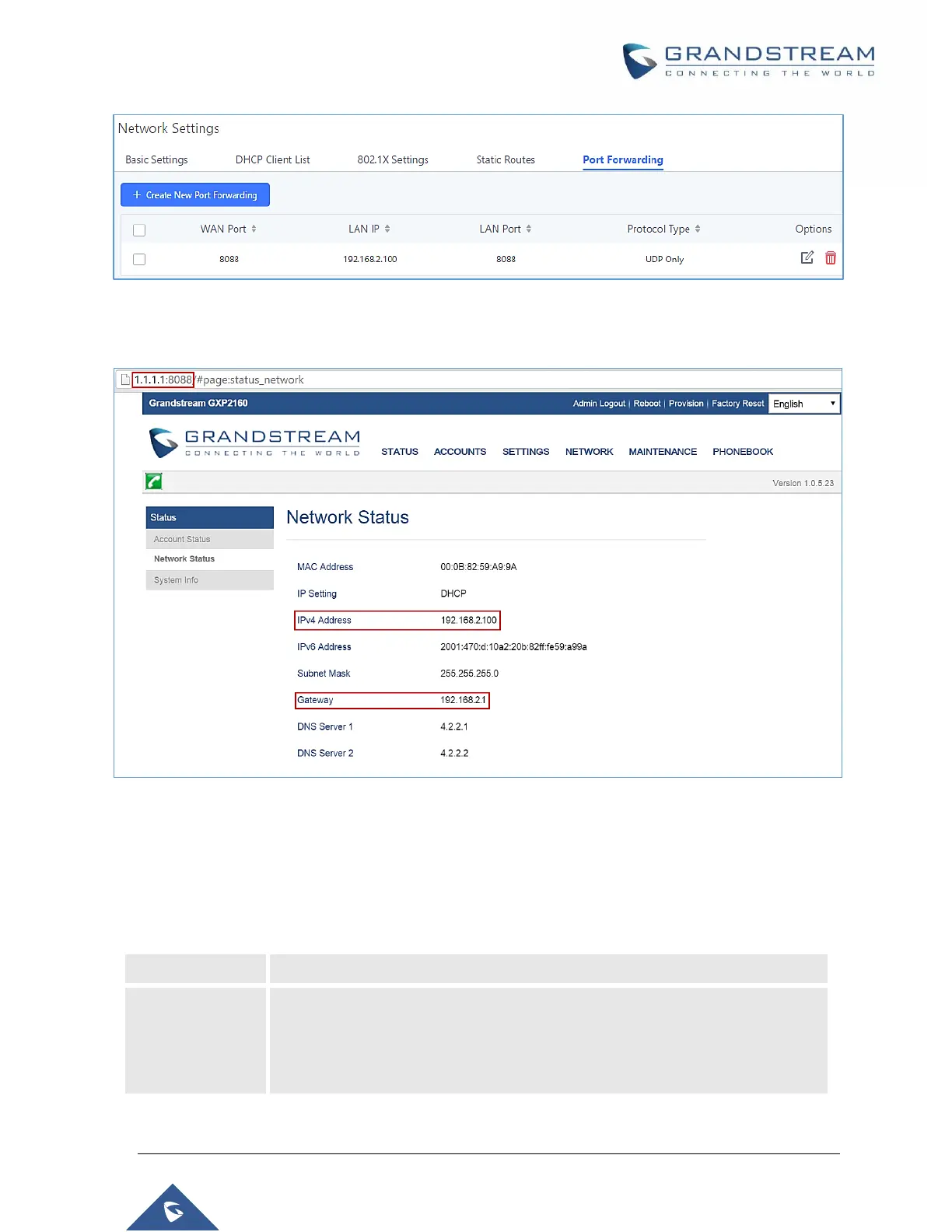Screen dimensions: 952x1232
Task: Select System Info in sidebar
Action: point(210,580)
